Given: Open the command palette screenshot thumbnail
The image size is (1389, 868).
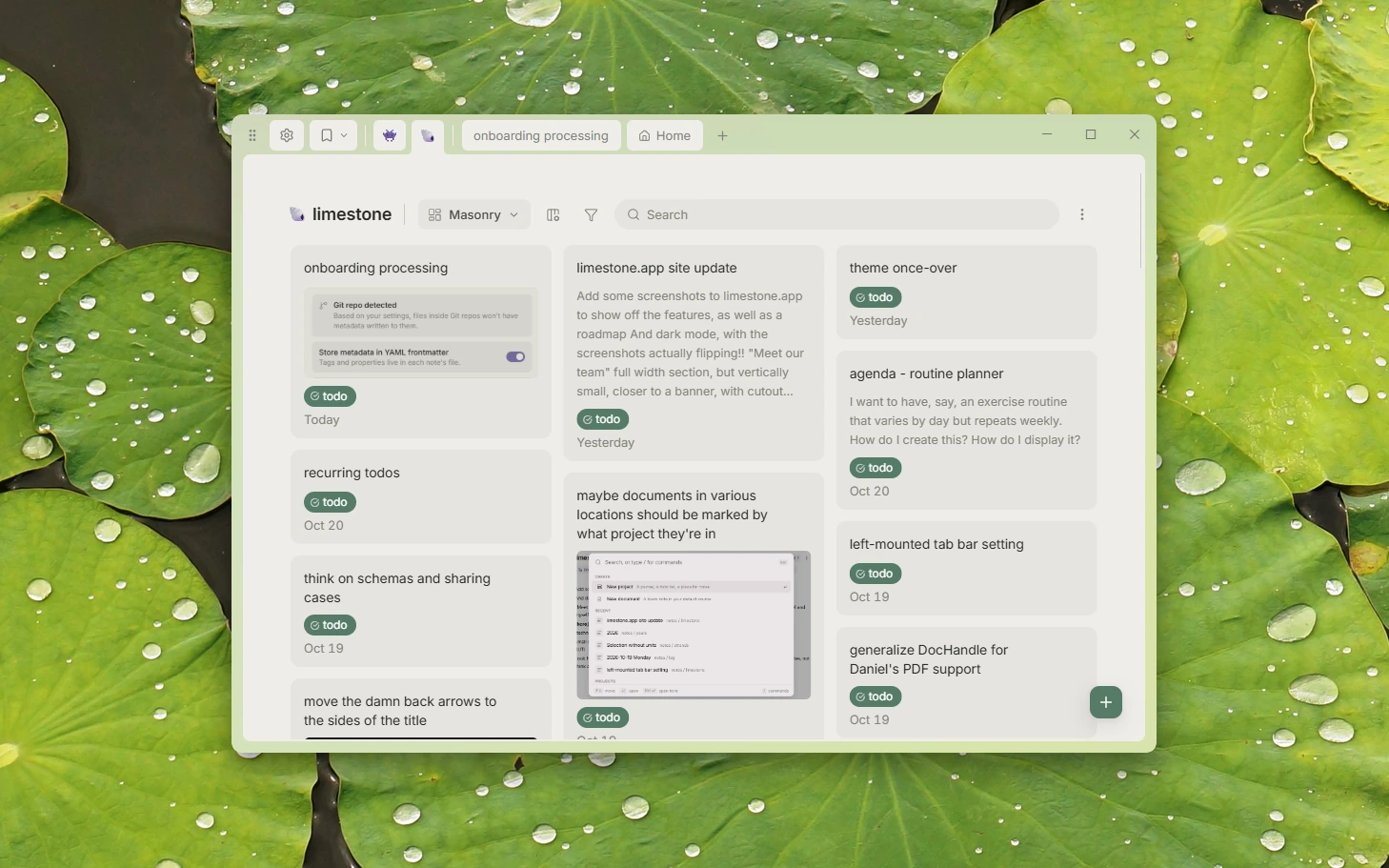Looking at the screenshot, I should tap(694, 625).
